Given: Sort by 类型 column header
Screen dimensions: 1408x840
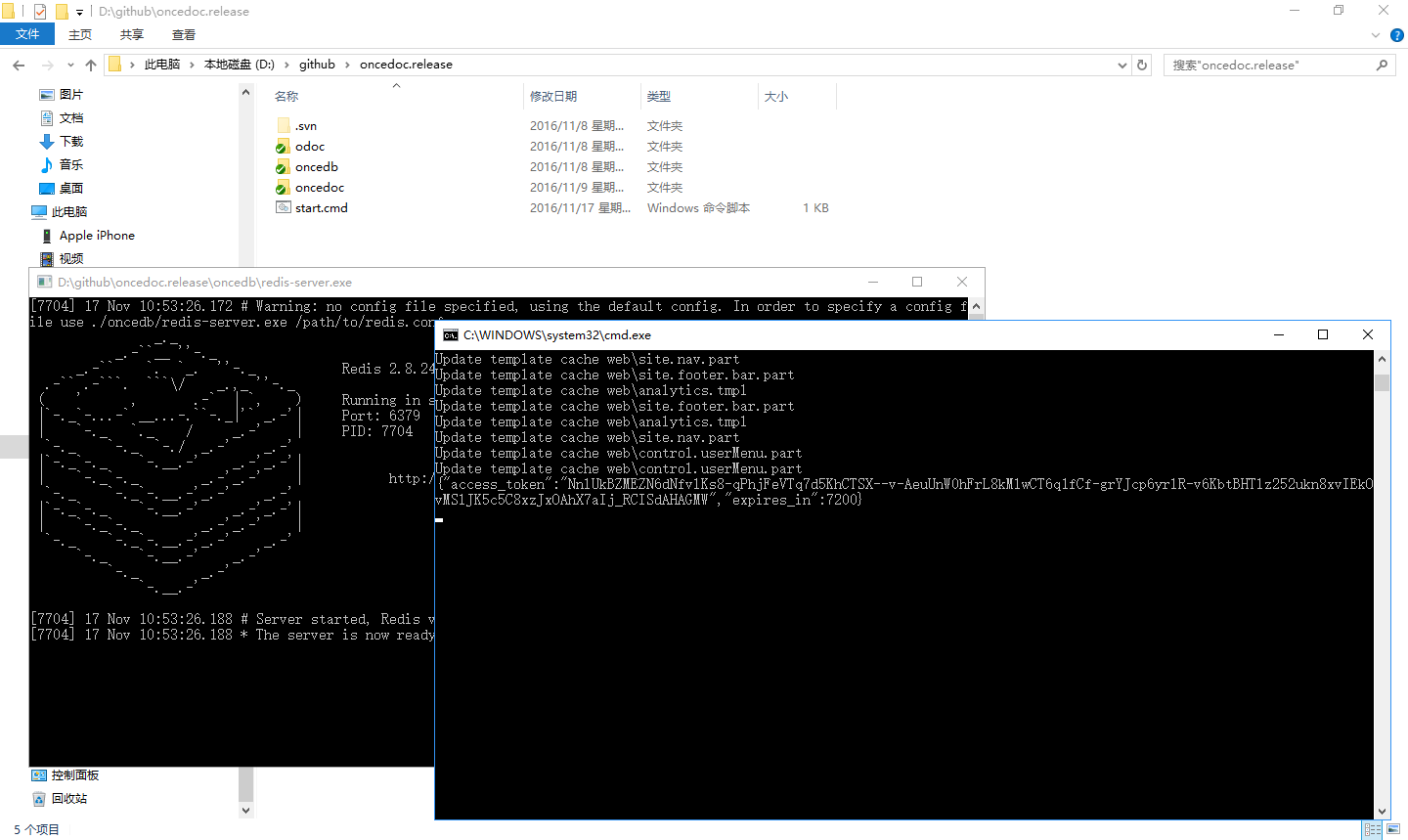Looking at the screenshot, I should point(659,96).
